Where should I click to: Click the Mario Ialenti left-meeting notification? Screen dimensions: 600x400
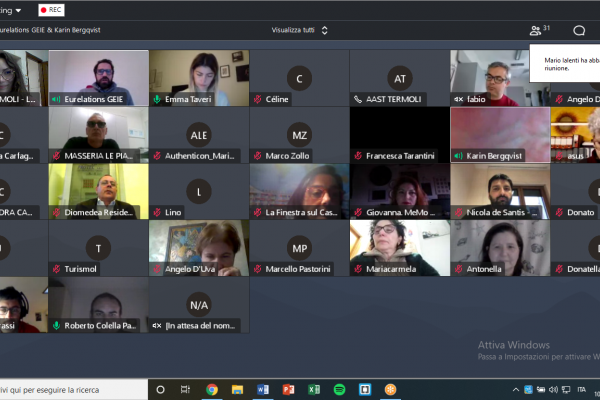[x=565, y=64]
